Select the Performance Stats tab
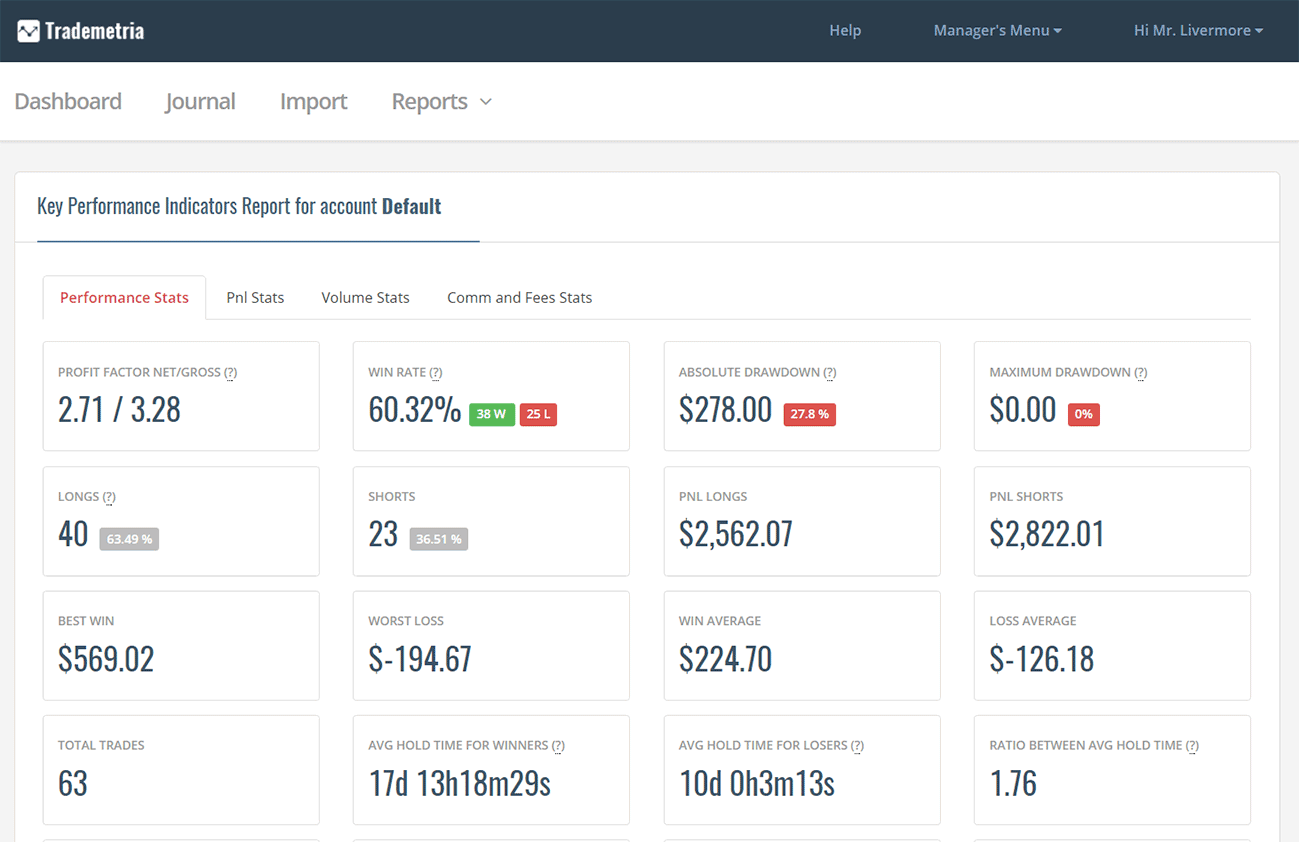The height and width of the screenshot is (842, 1299). (124, 298)
